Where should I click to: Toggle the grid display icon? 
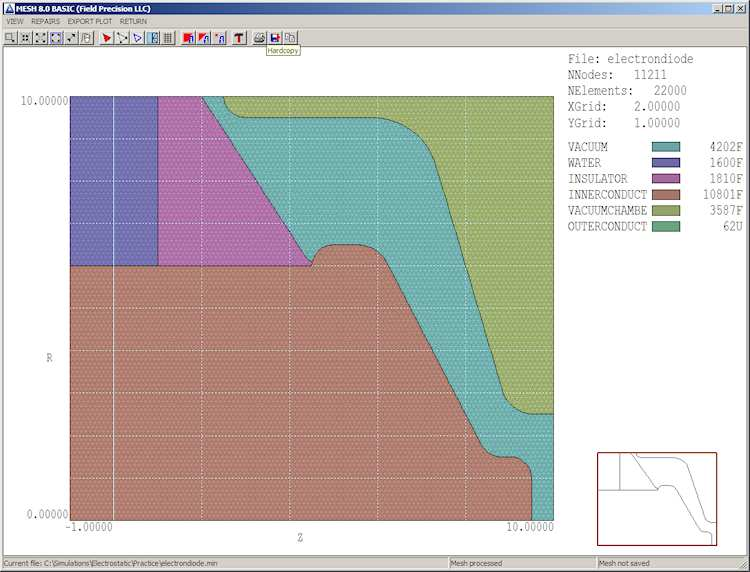tap(168, 38)
